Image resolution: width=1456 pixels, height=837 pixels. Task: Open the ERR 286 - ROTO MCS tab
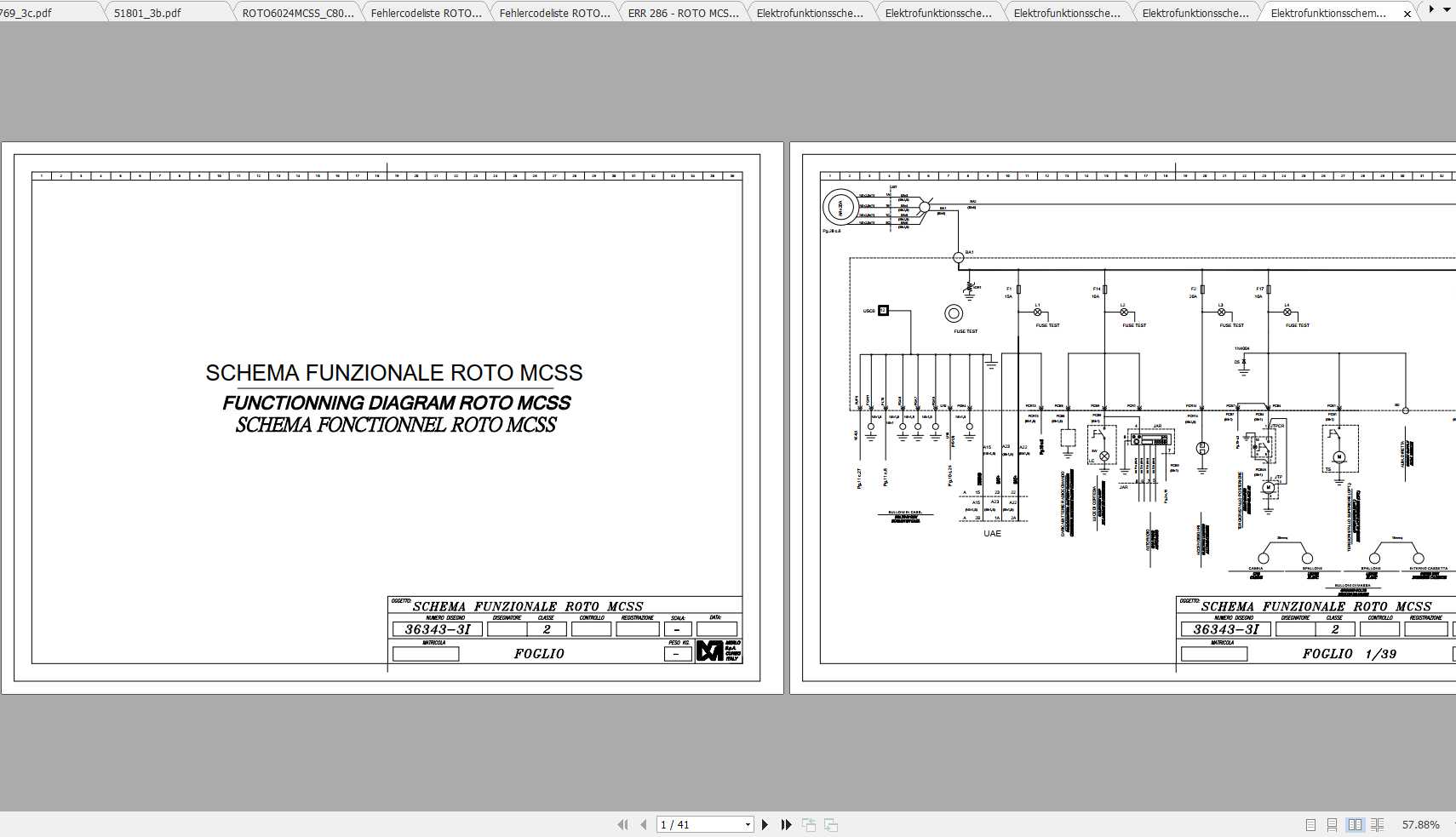point(683,13)
